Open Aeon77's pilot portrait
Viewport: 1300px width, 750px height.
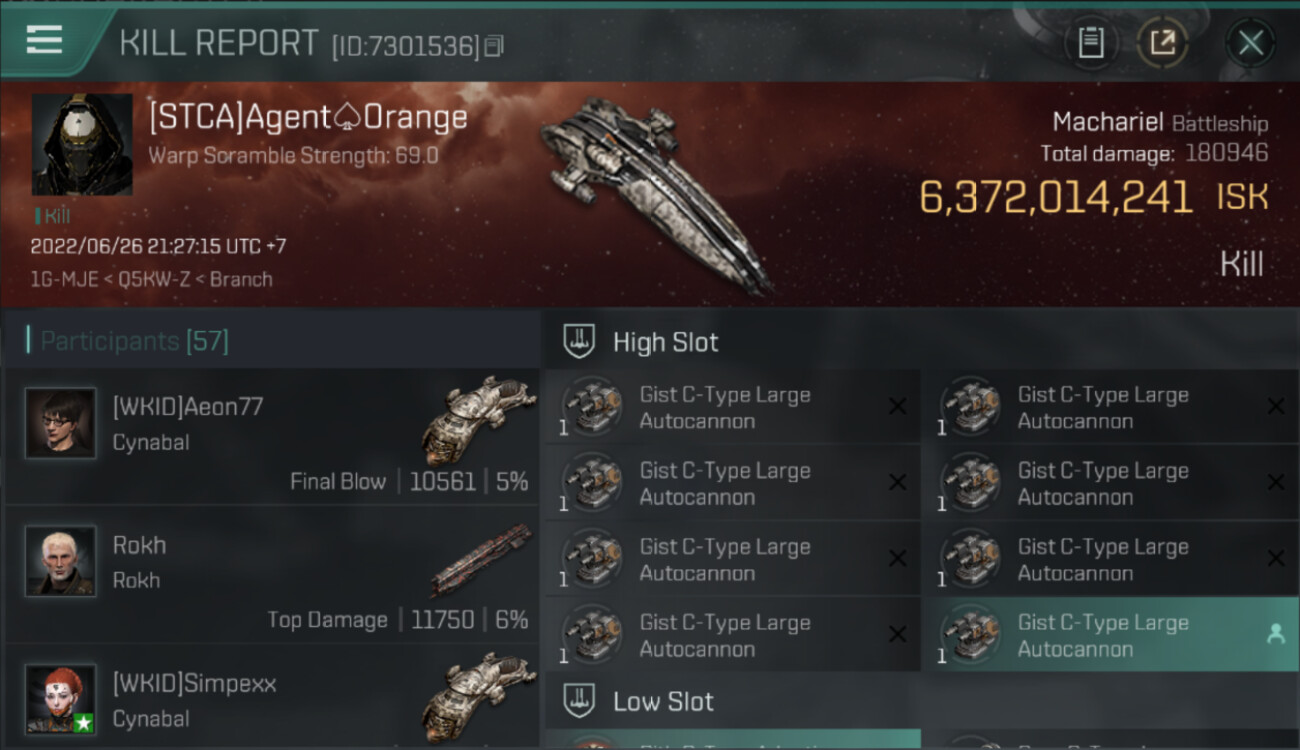(x=61, y=423)
